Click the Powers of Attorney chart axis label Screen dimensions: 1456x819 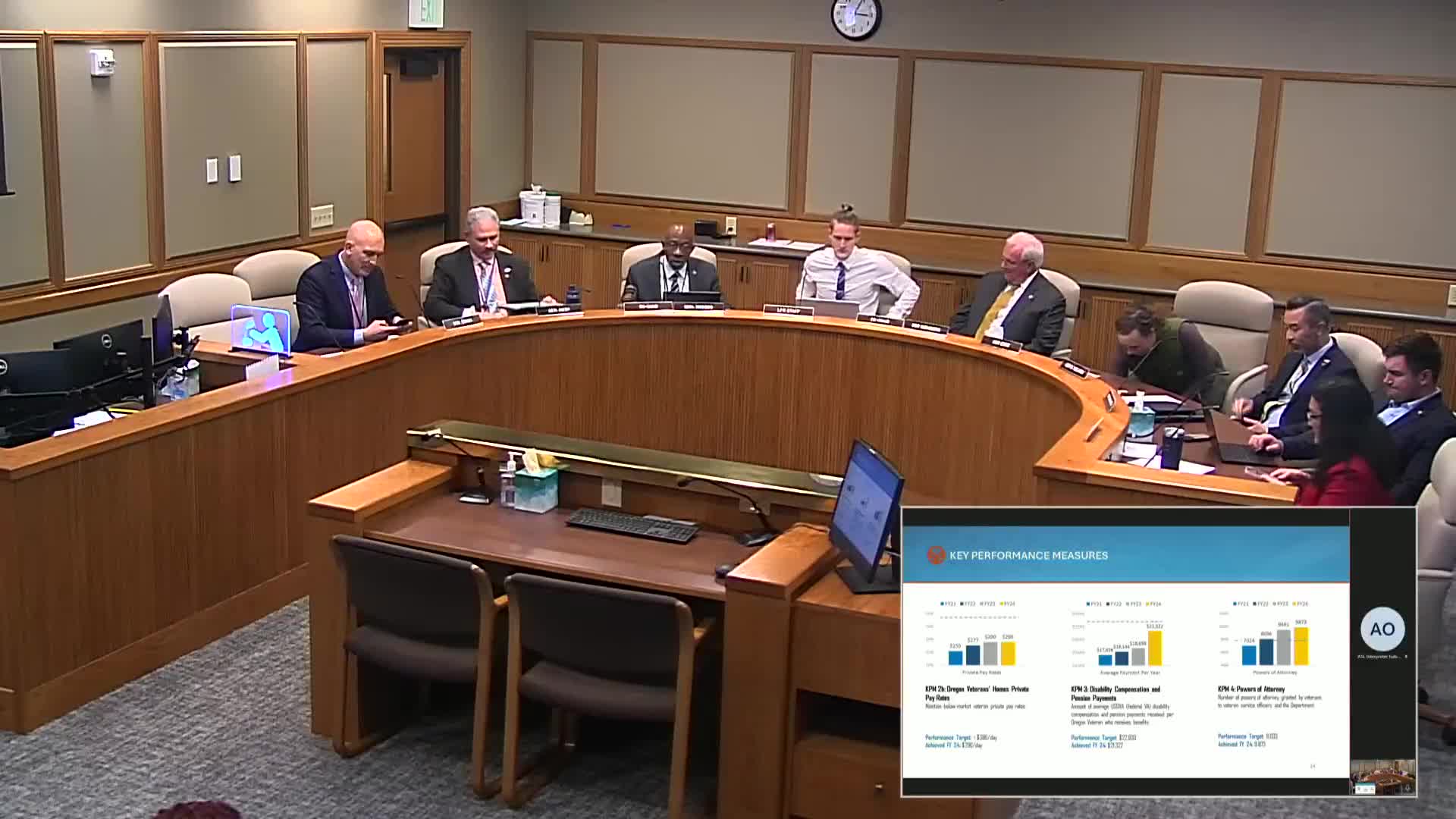point(1274,673)
